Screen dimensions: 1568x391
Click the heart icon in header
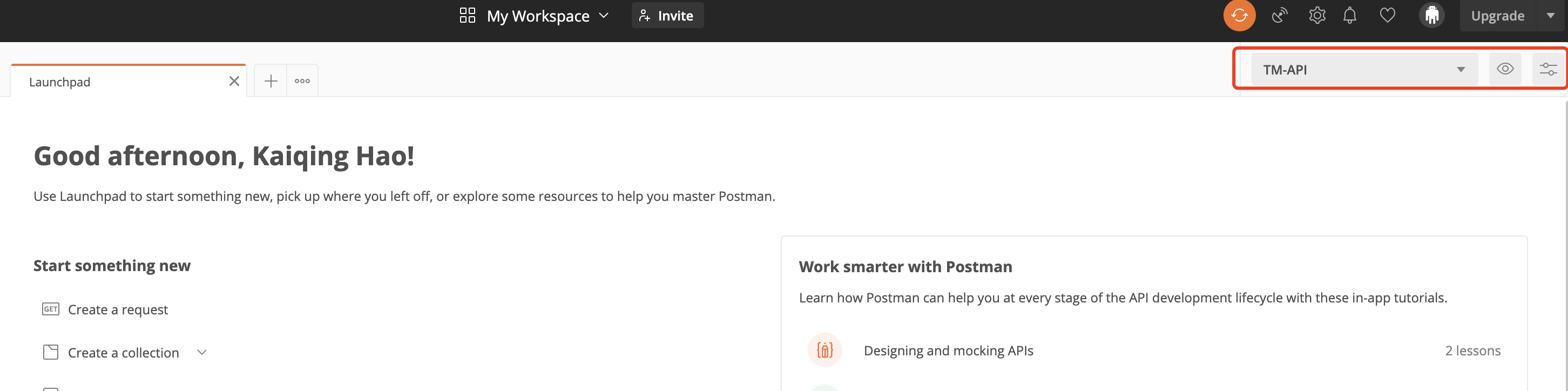tap(1387, 15)
